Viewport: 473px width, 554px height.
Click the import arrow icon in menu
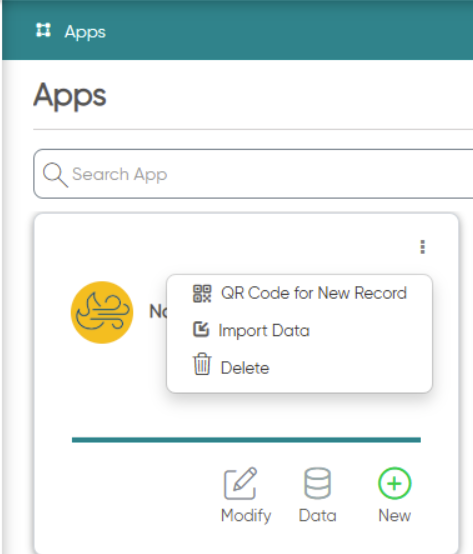(201, 329)
